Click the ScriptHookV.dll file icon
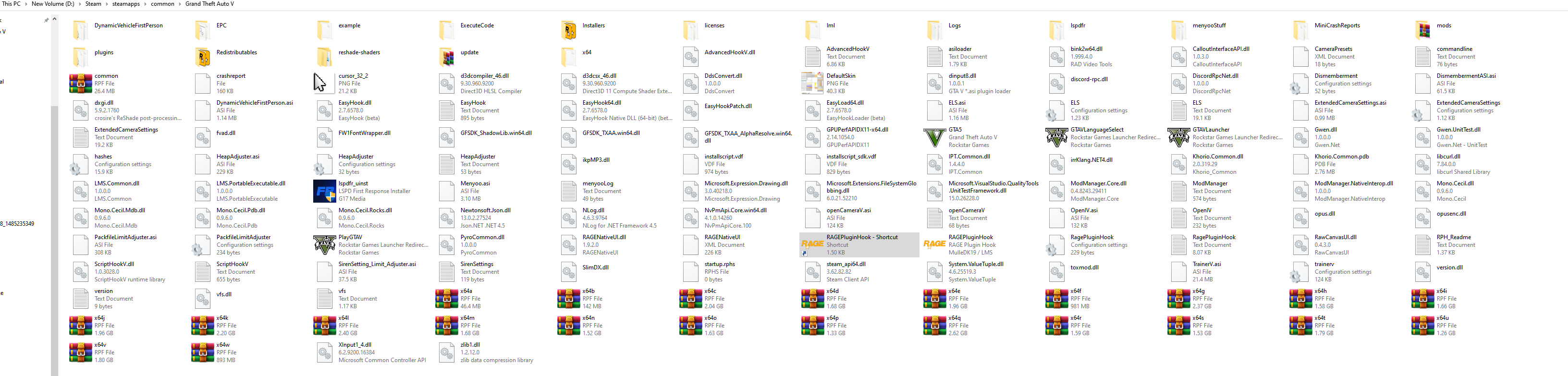The width and height of the screenshot is (1568, 376). pos(80,272)
